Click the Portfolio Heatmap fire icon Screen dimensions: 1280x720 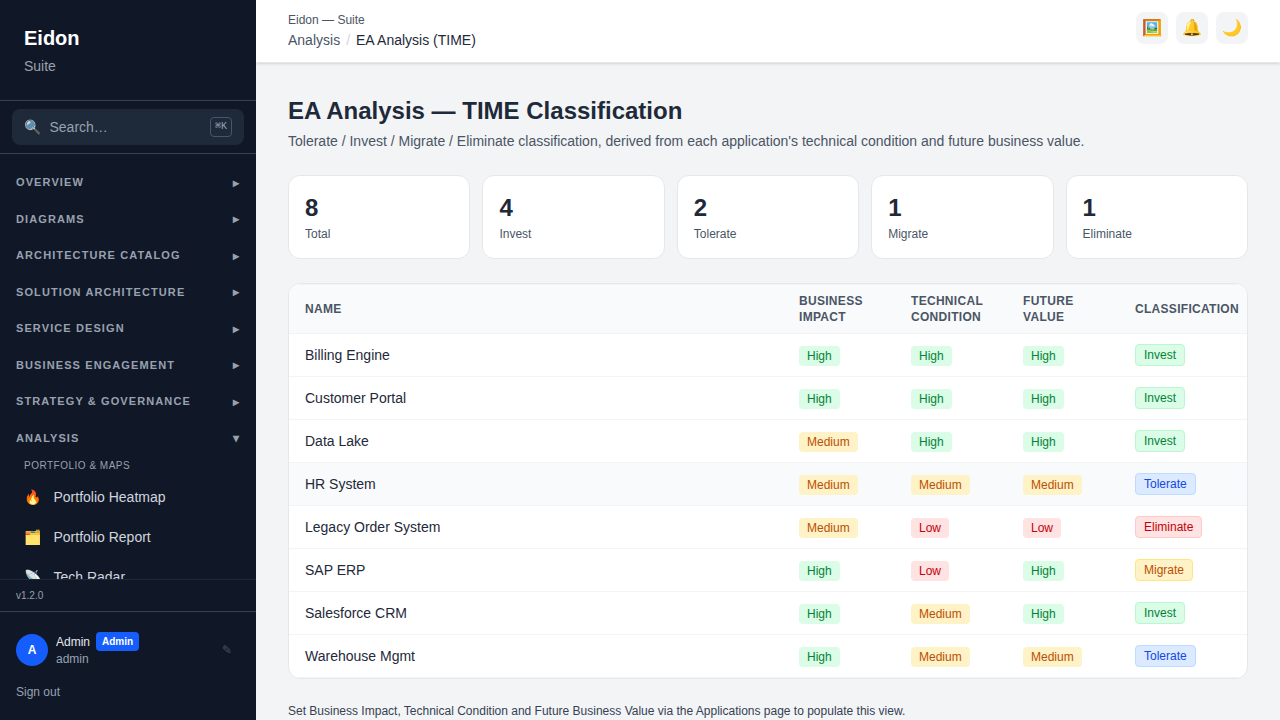pyautogui.click(x=33, y=497)
